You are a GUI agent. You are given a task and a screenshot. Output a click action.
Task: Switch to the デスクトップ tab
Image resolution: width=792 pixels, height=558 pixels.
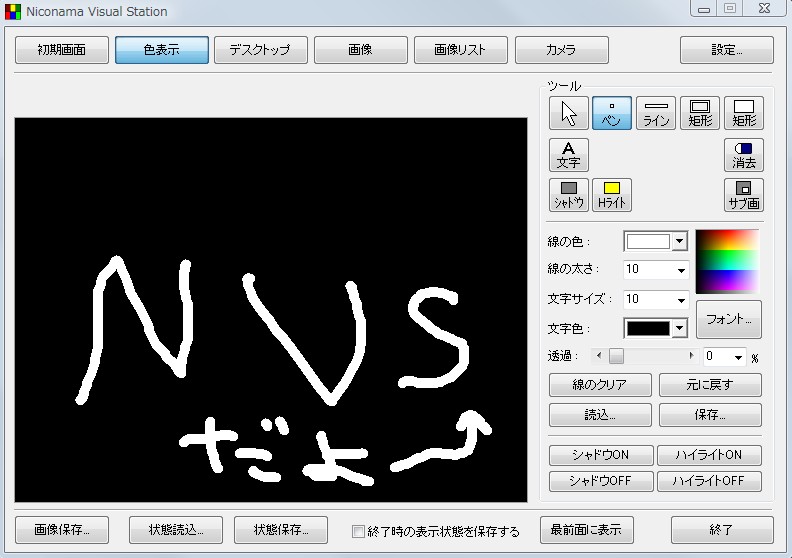point(261,50)
